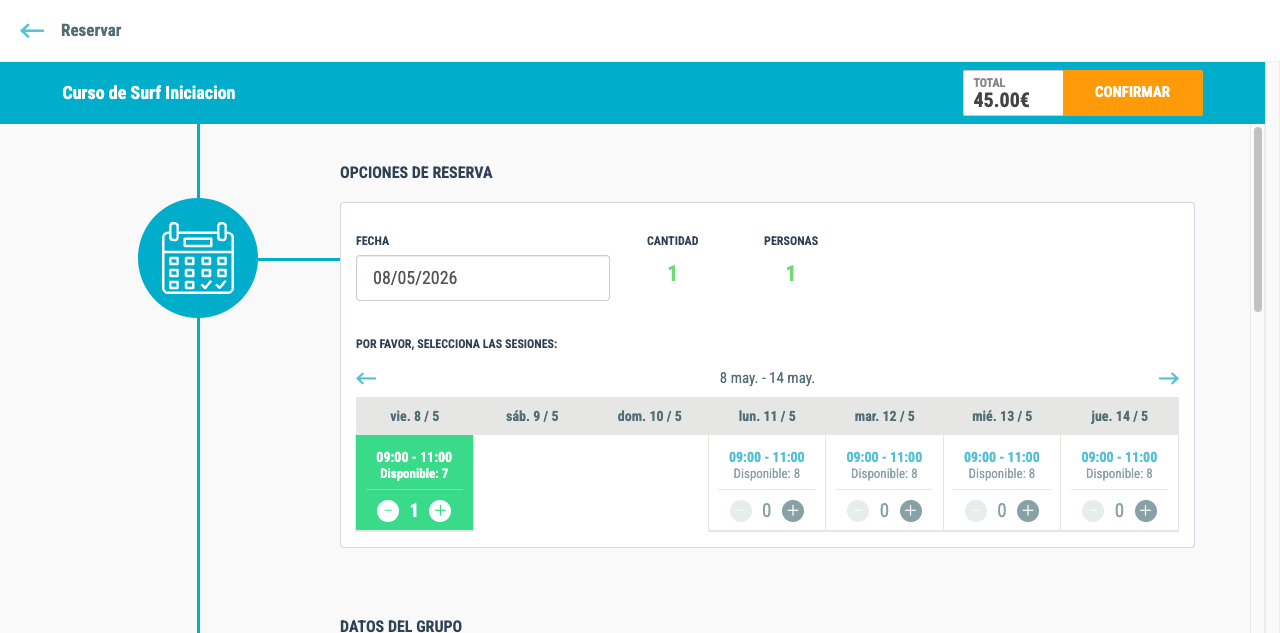The width and height of the screenshot is (1280, 633).
Task: Click the Curso de Surf Iniciacion heading
Action: 149,93
